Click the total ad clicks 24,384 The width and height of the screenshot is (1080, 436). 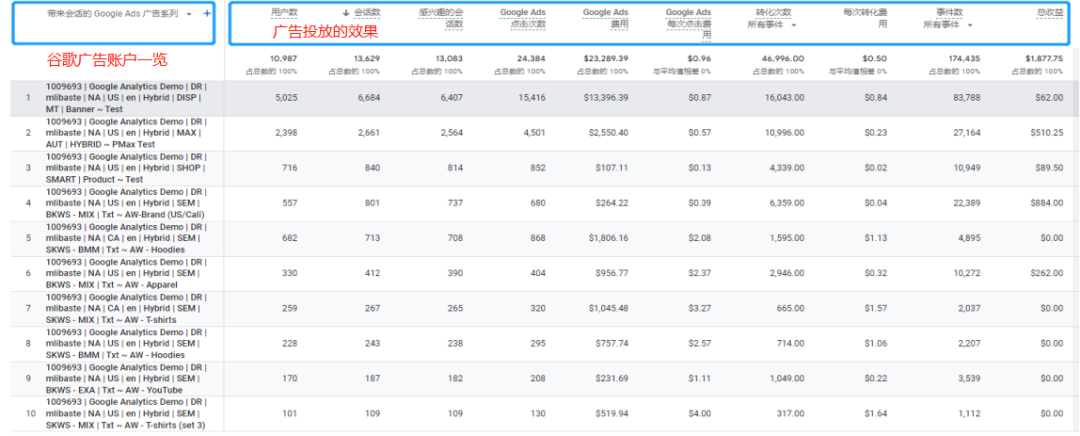(532, 59)
